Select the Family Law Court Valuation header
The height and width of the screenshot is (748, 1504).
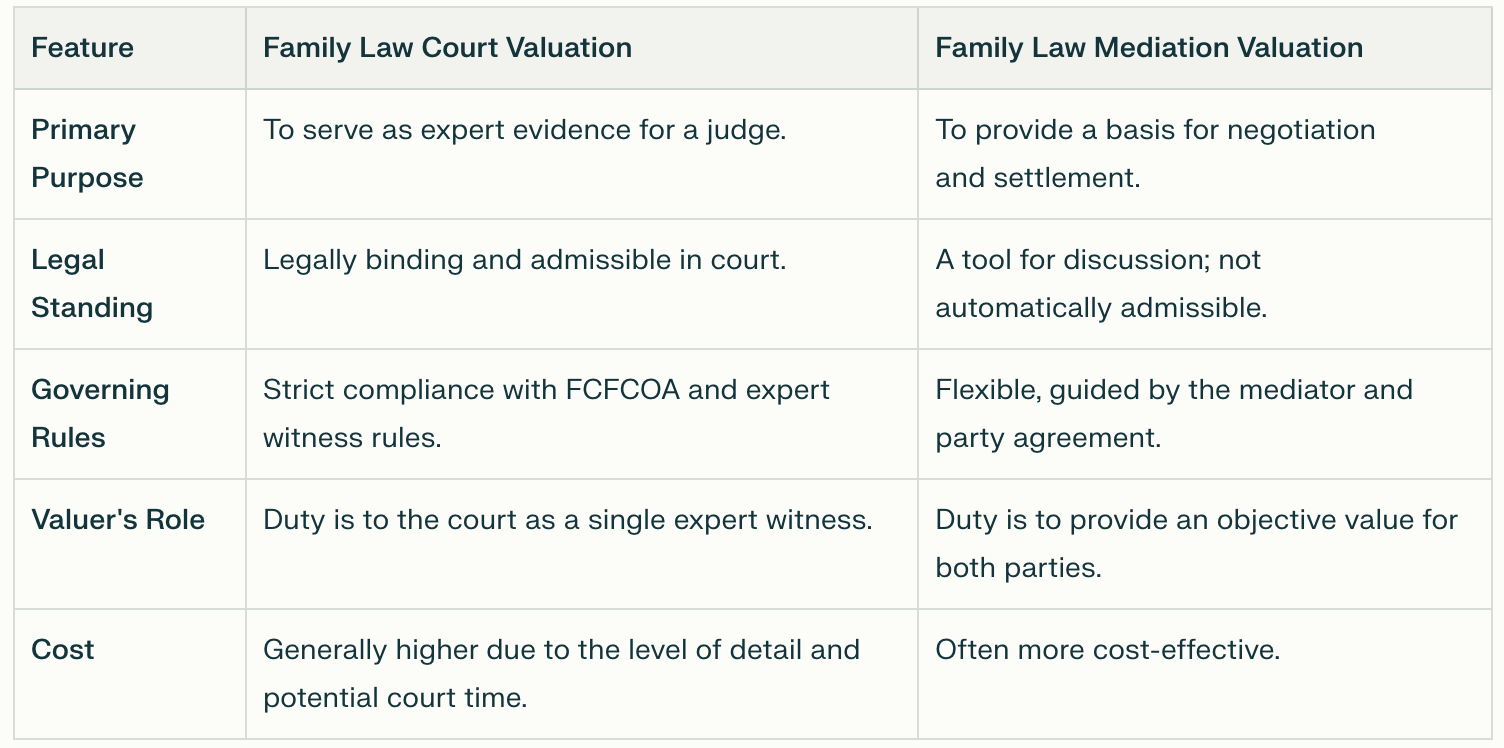(x=447, y=48)
